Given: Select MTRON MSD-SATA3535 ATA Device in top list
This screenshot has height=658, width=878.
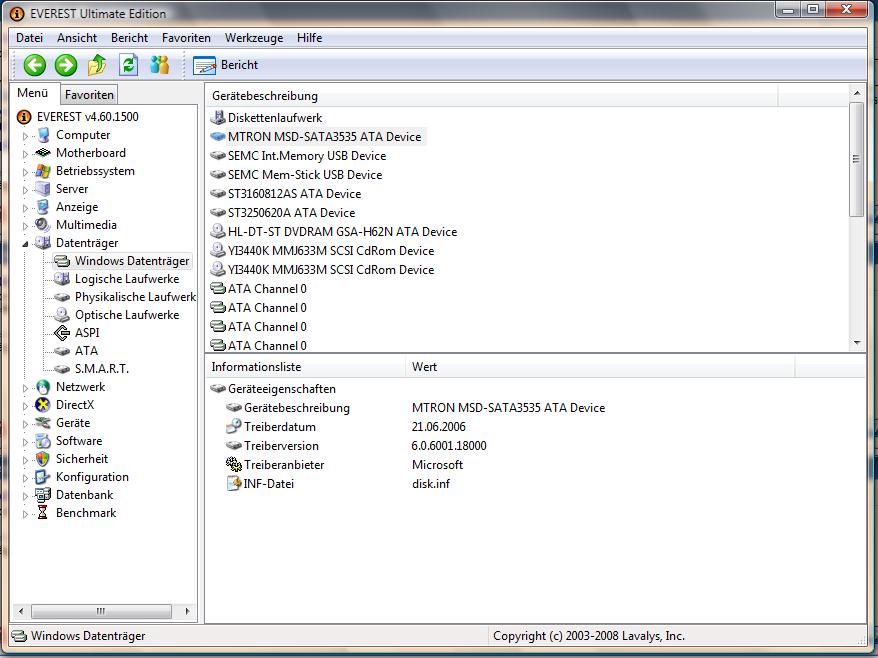Looking at the screenshot, I should pyautogui.click(x=324, y=137).
